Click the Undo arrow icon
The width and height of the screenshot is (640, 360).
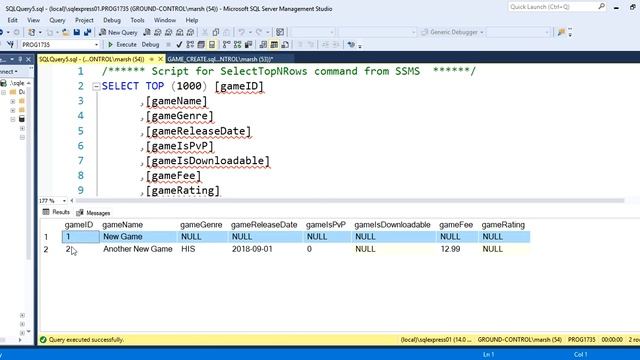pos(242,32)
